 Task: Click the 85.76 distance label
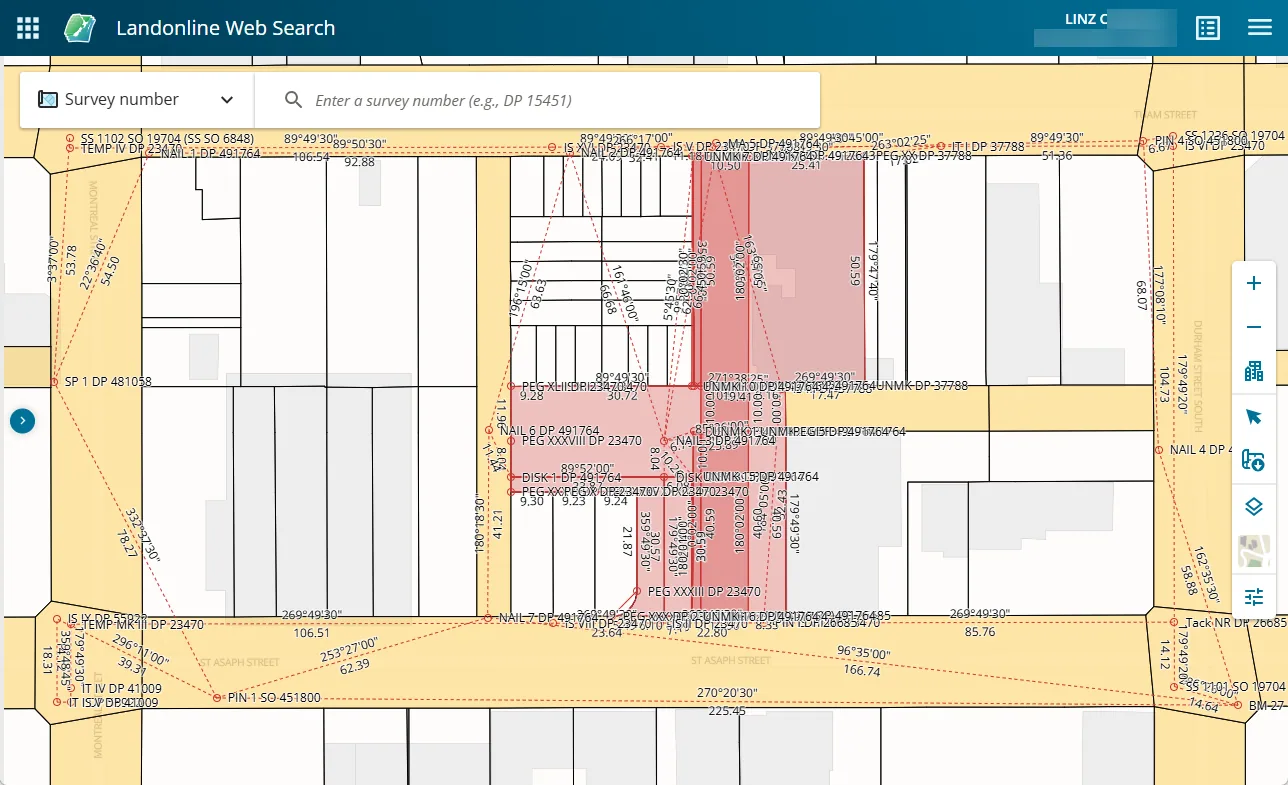[980, 632]
